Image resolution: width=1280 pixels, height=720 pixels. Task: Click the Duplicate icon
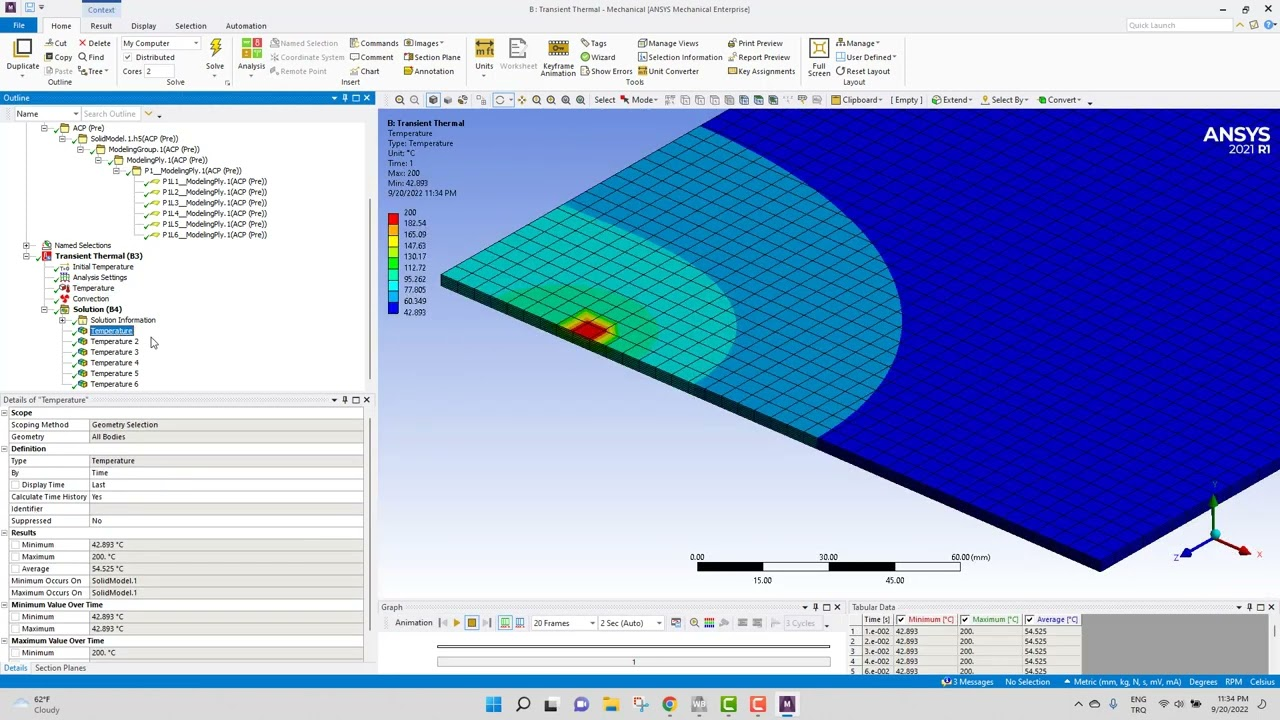[23, 49]
